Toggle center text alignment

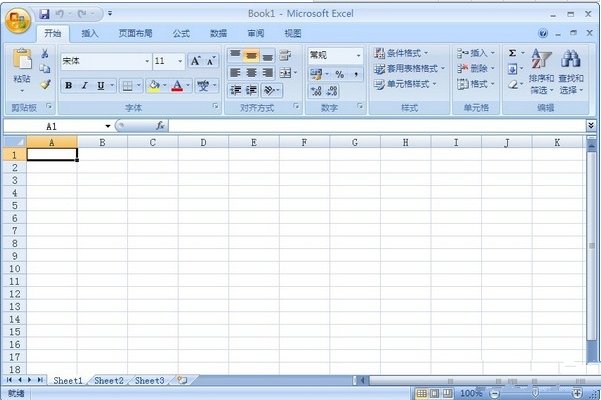251,72
